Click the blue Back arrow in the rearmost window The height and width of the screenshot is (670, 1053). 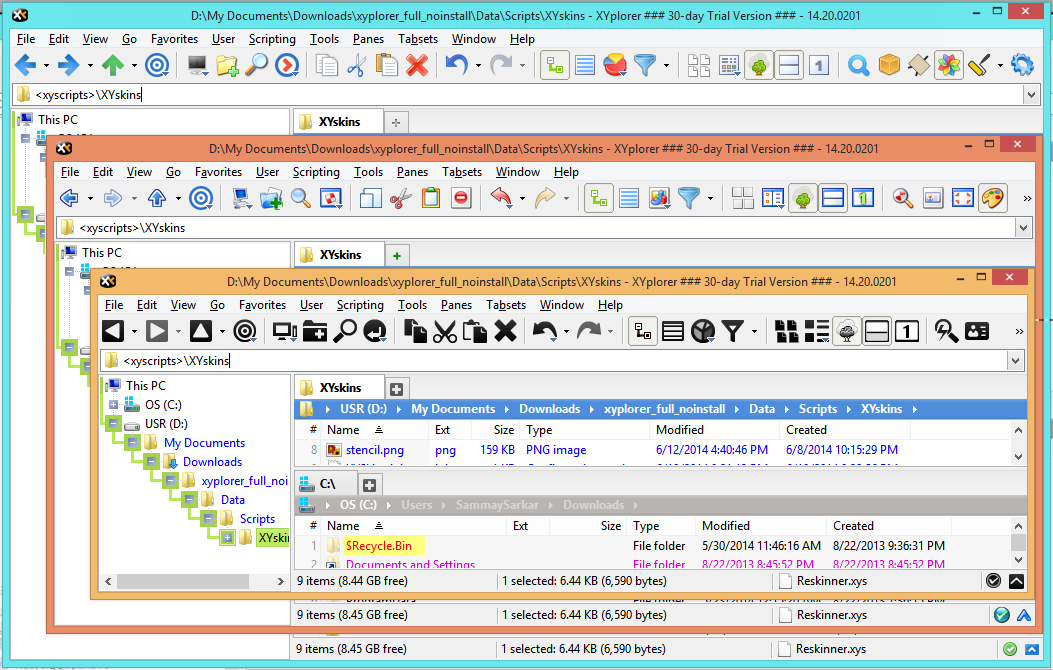tap(25, 66)
